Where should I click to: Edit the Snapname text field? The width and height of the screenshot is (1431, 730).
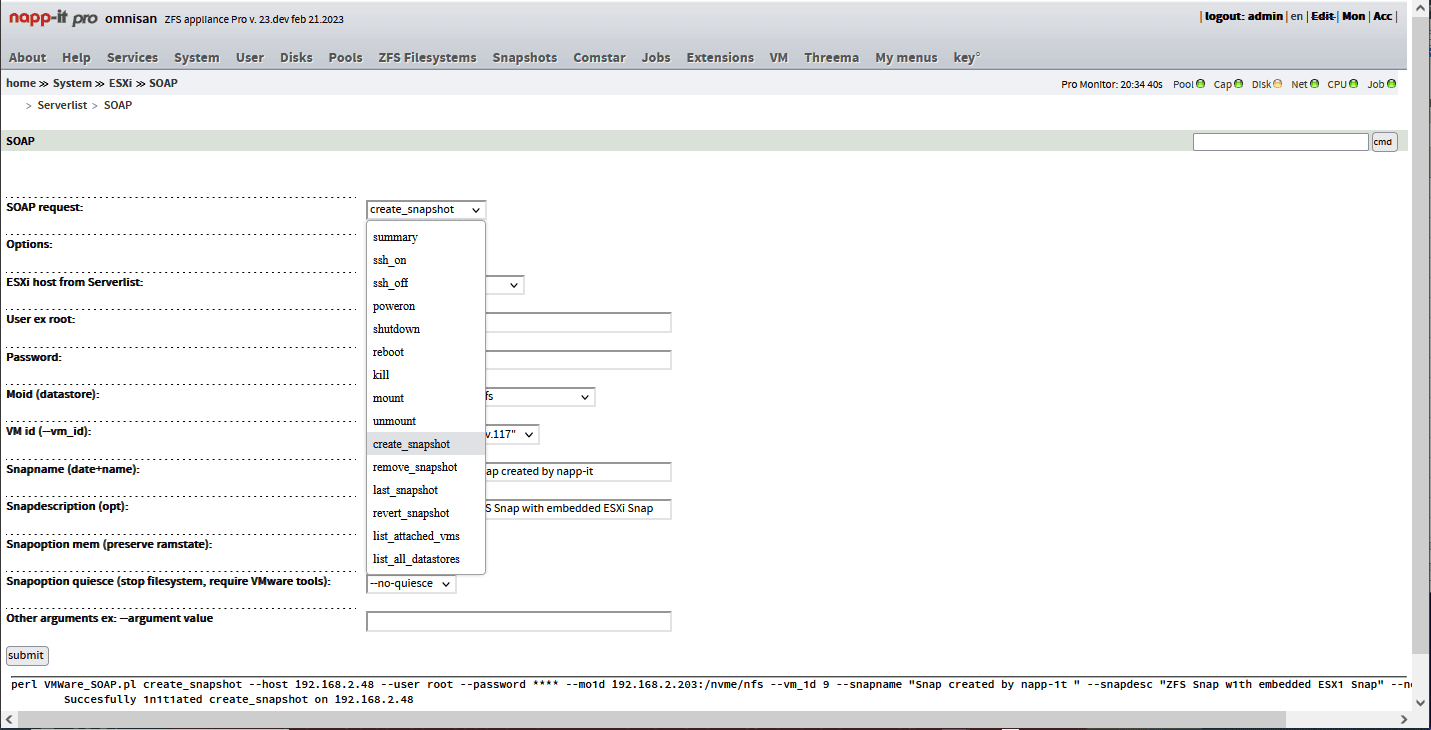tap(578, 472)
